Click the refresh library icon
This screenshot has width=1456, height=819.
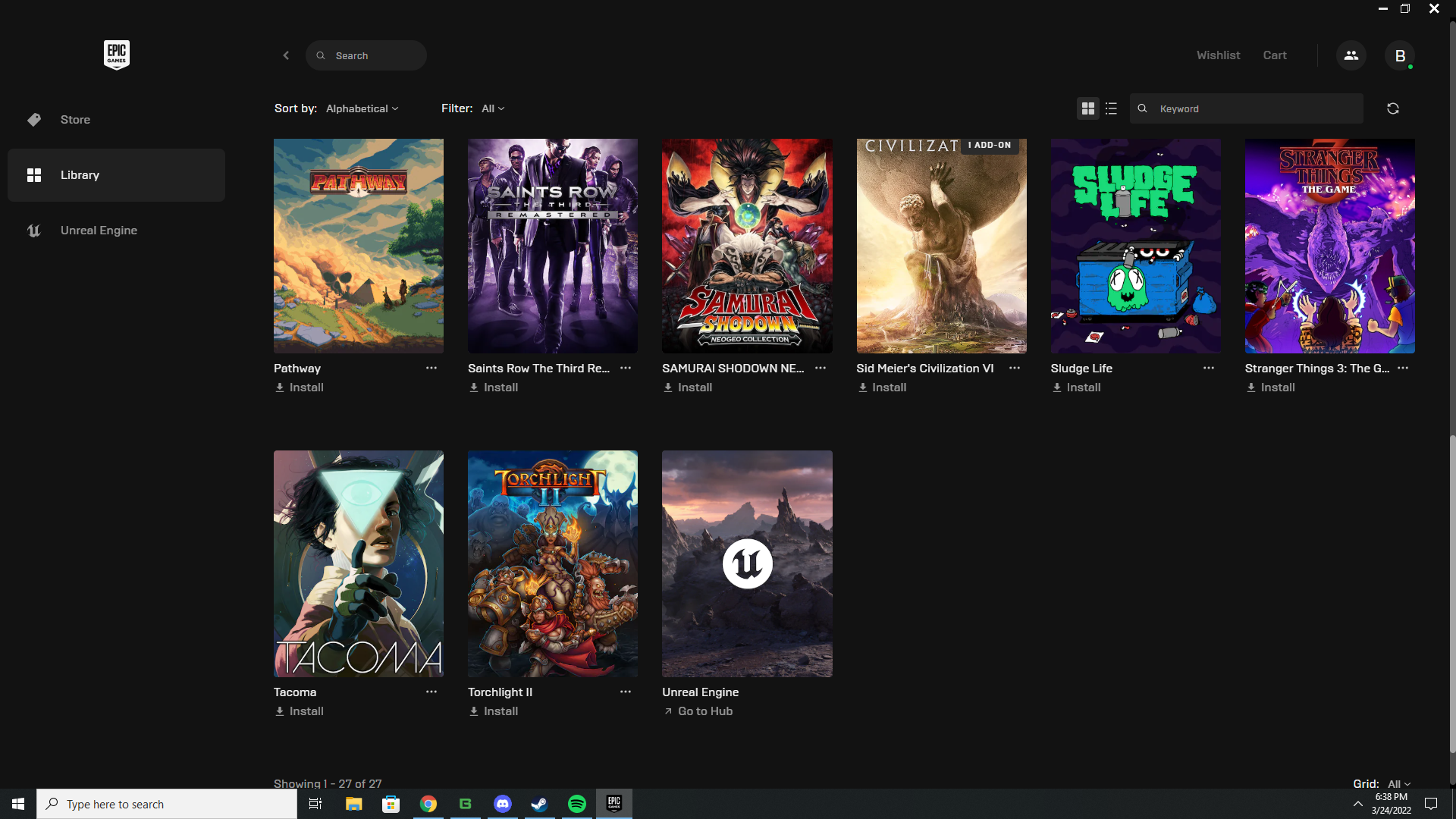tap(1393, 108)
